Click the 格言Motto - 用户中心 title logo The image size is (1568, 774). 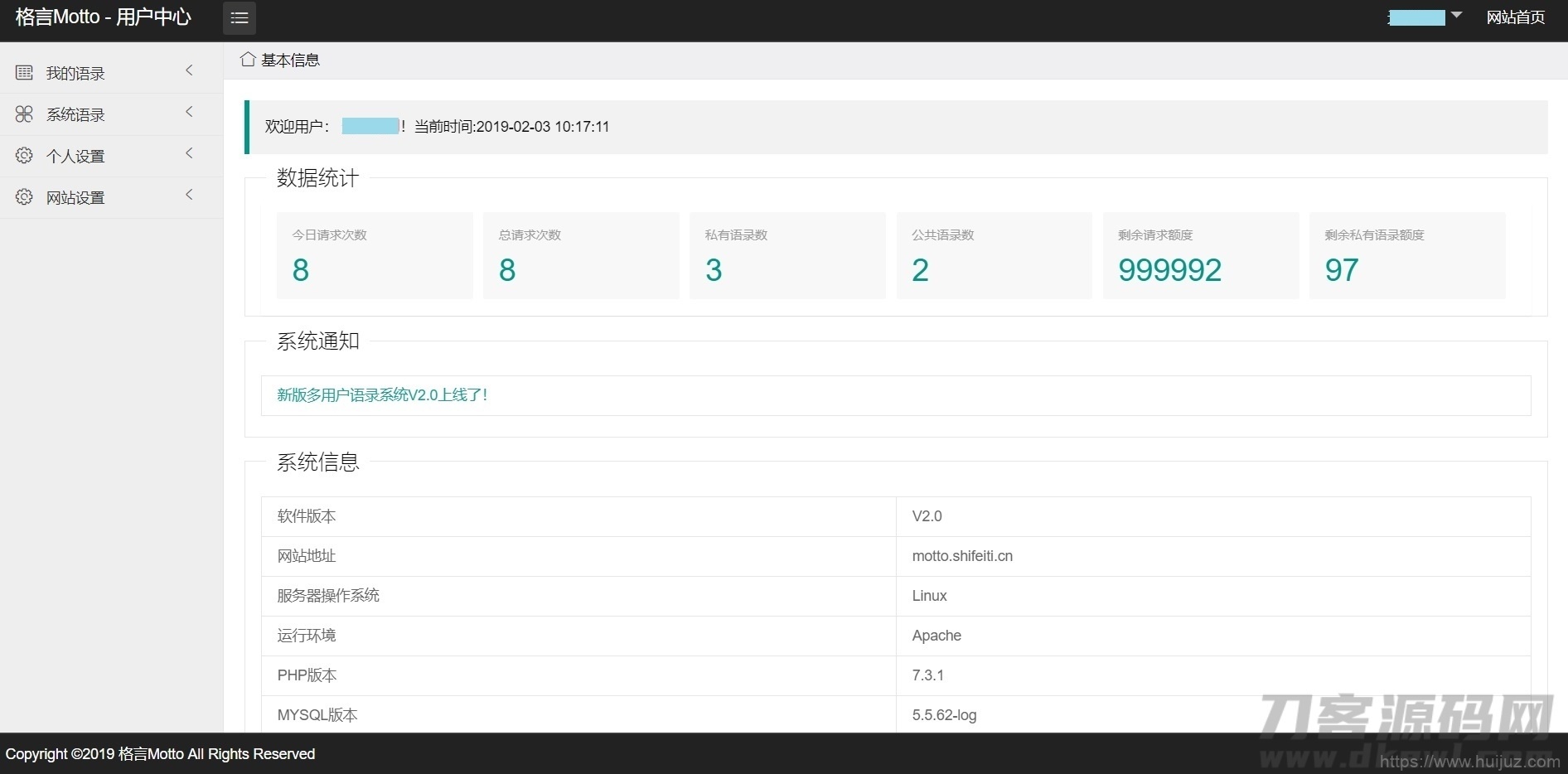[x=104, y=17]
